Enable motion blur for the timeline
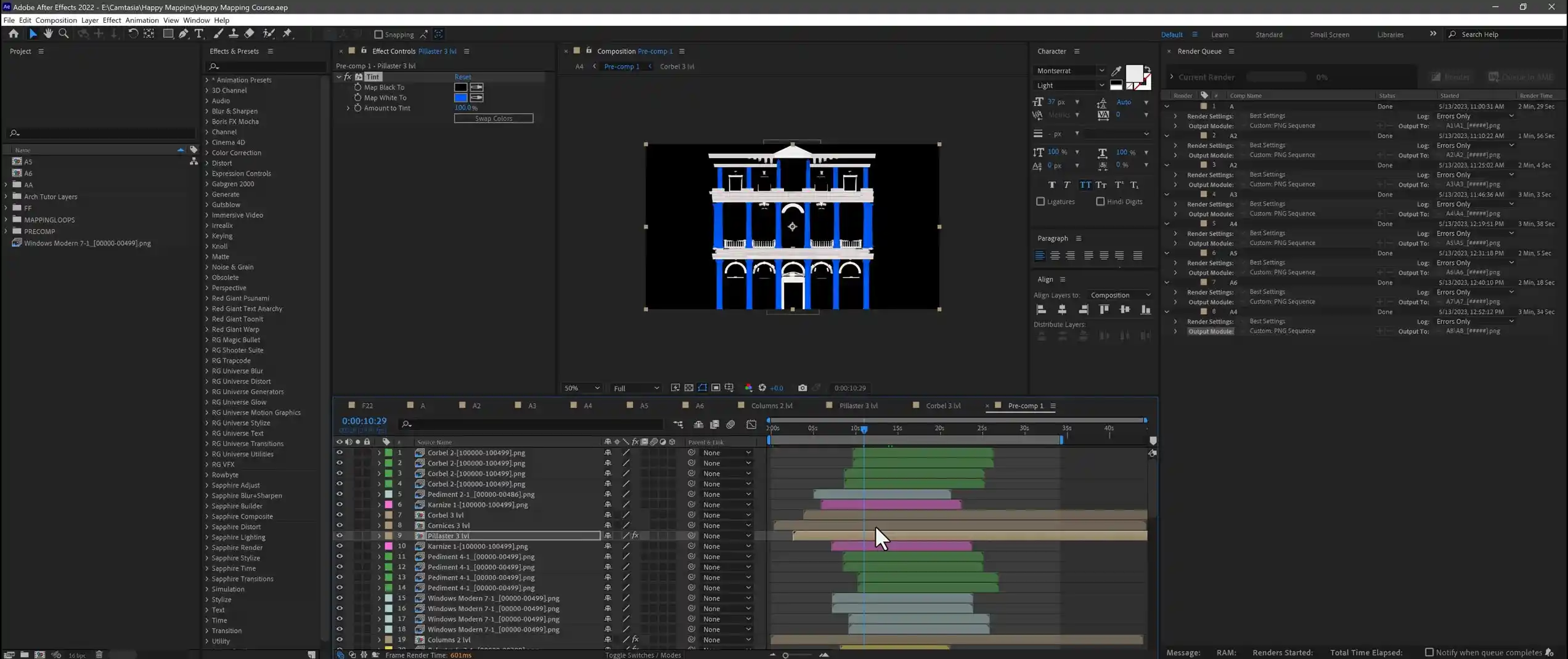 [730, 424]
